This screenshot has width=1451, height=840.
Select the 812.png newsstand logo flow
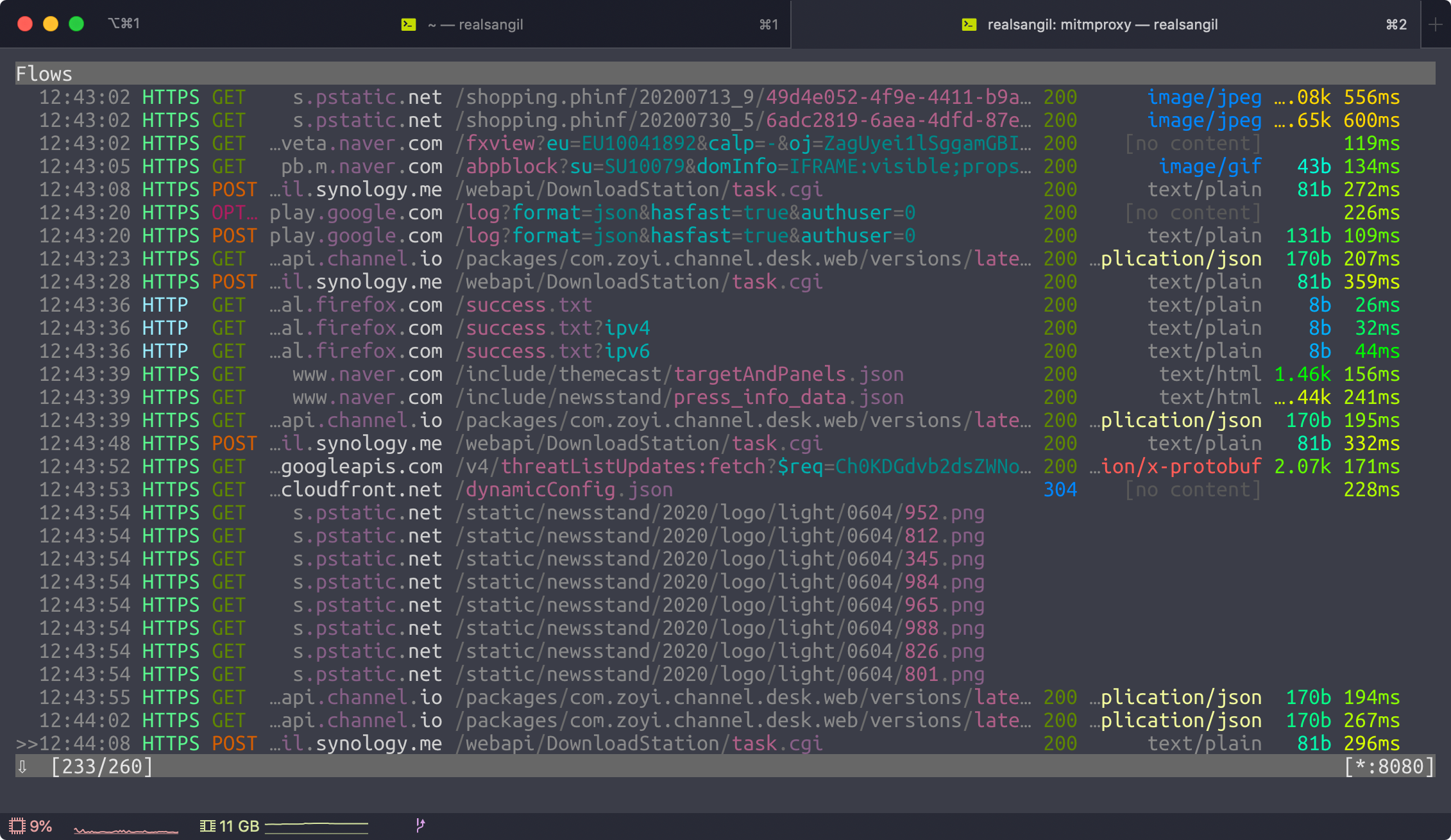tap(725, 535)
